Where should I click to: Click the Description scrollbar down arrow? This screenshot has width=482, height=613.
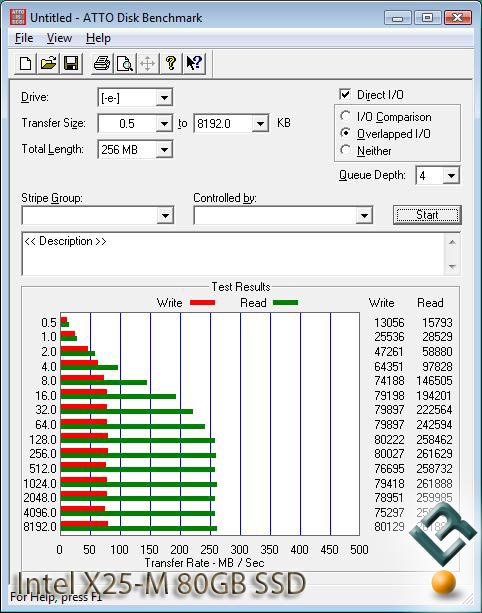coord(452,267)
